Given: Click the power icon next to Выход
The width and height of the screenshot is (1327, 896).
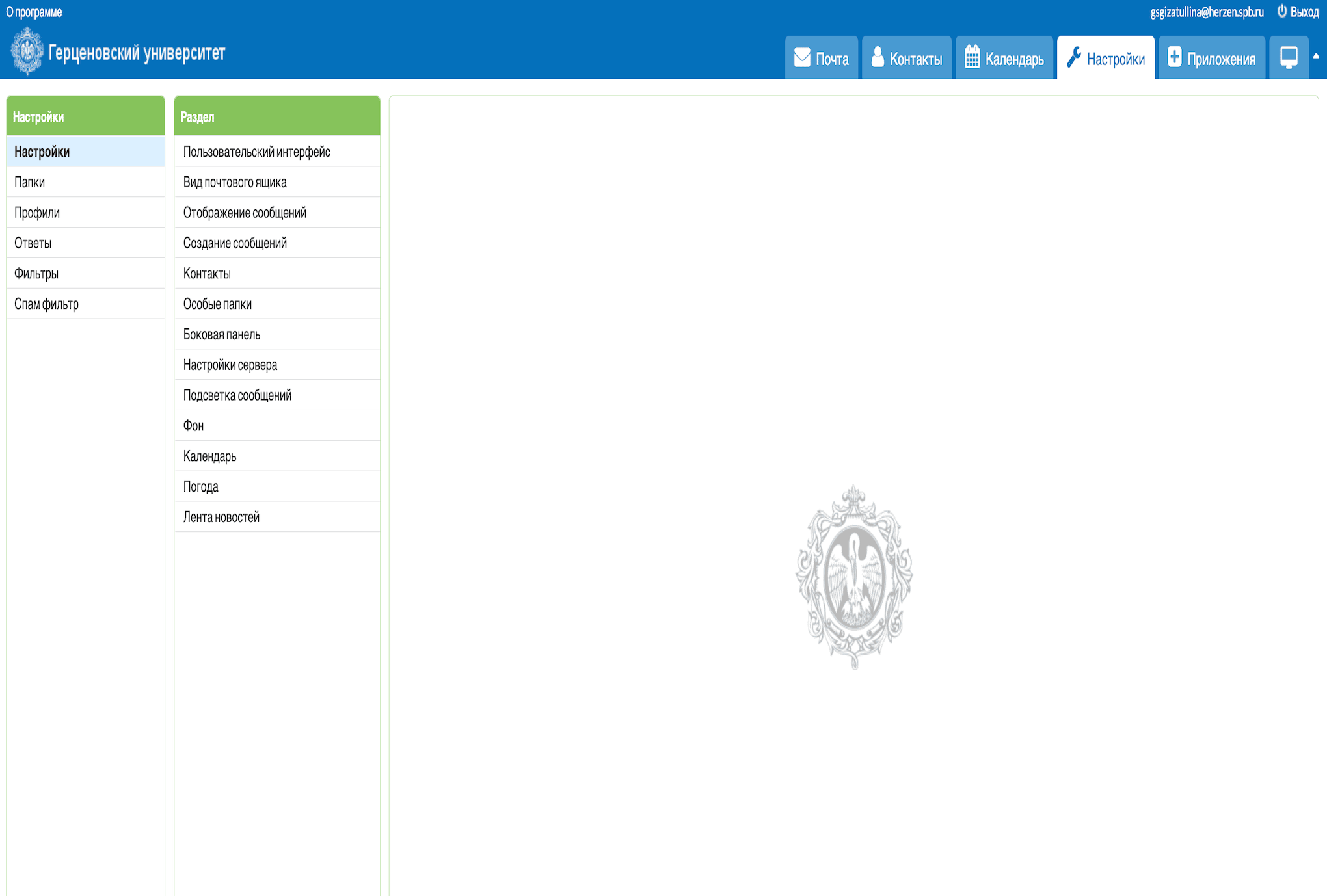Looking at the screenshot, I should tap(1281, 11).
